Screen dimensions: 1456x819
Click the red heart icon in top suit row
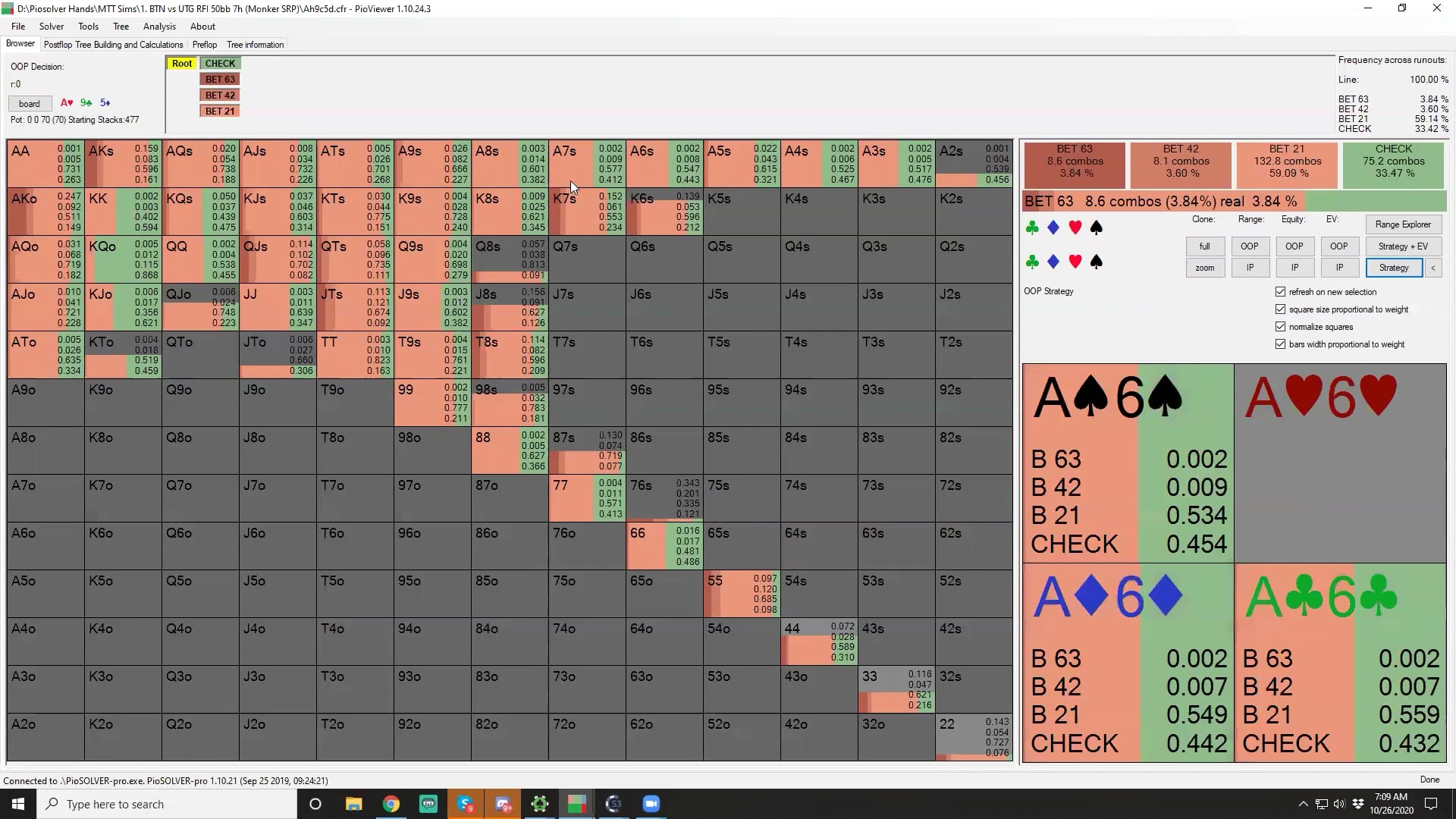(1075, 227)
